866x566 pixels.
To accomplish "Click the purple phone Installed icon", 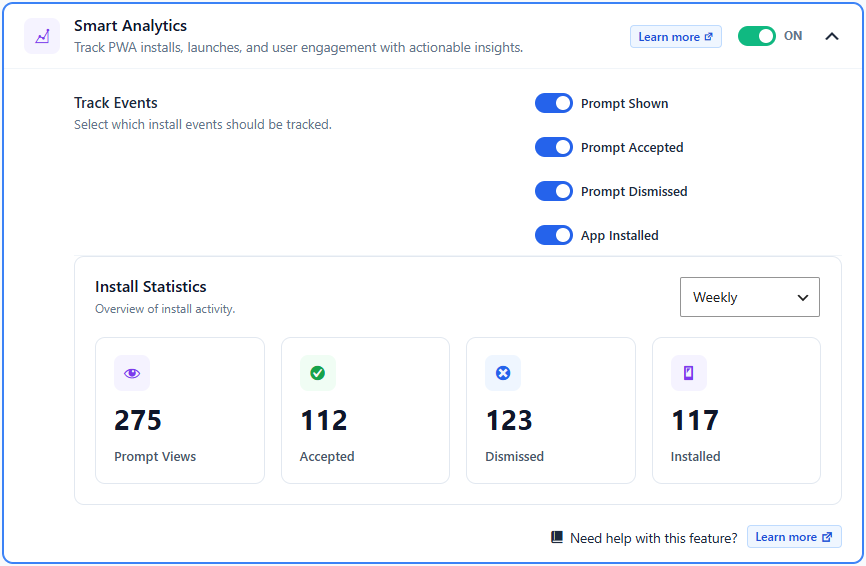I will tap(689, 373).
